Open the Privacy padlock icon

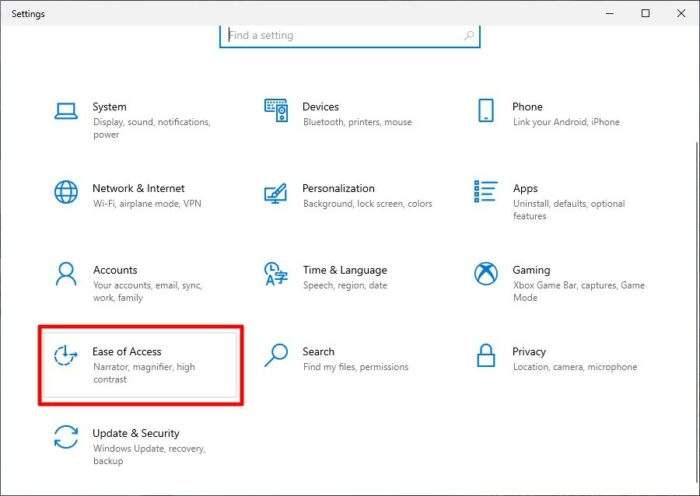click(x=486, y=355)
